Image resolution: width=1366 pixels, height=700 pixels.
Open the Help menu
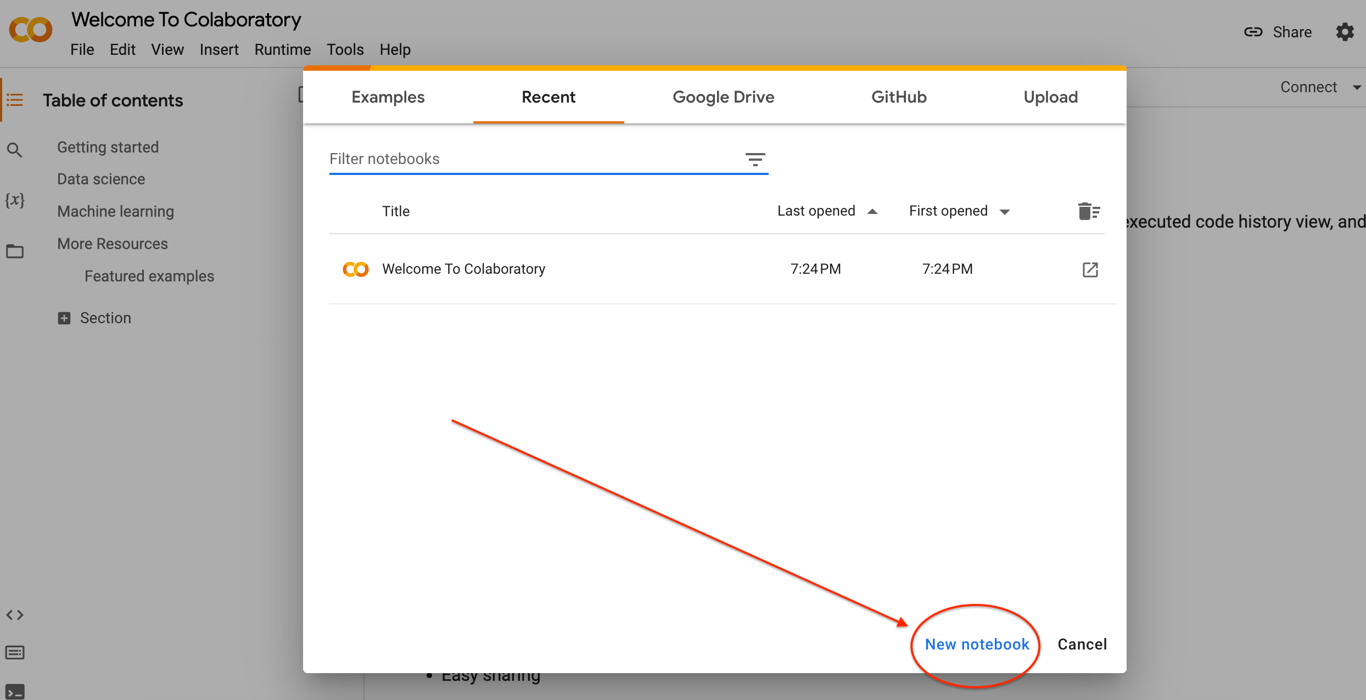click(395, 49)
